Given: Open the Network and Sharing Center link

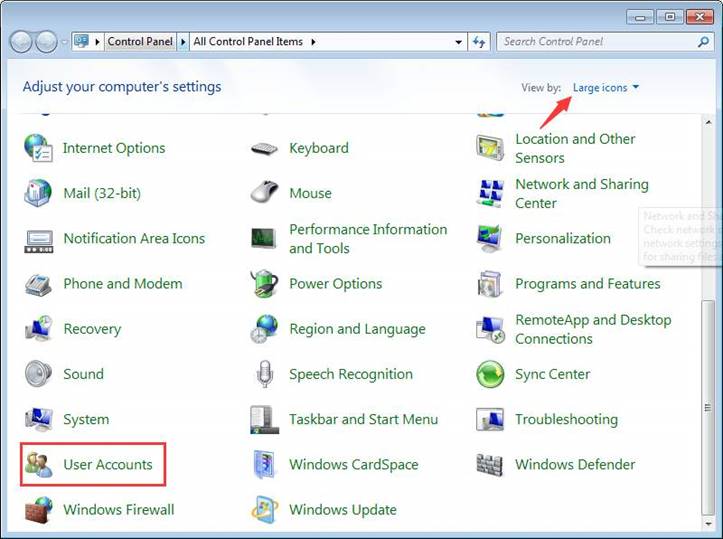Looking at the screenshot, I should point(582,194).
